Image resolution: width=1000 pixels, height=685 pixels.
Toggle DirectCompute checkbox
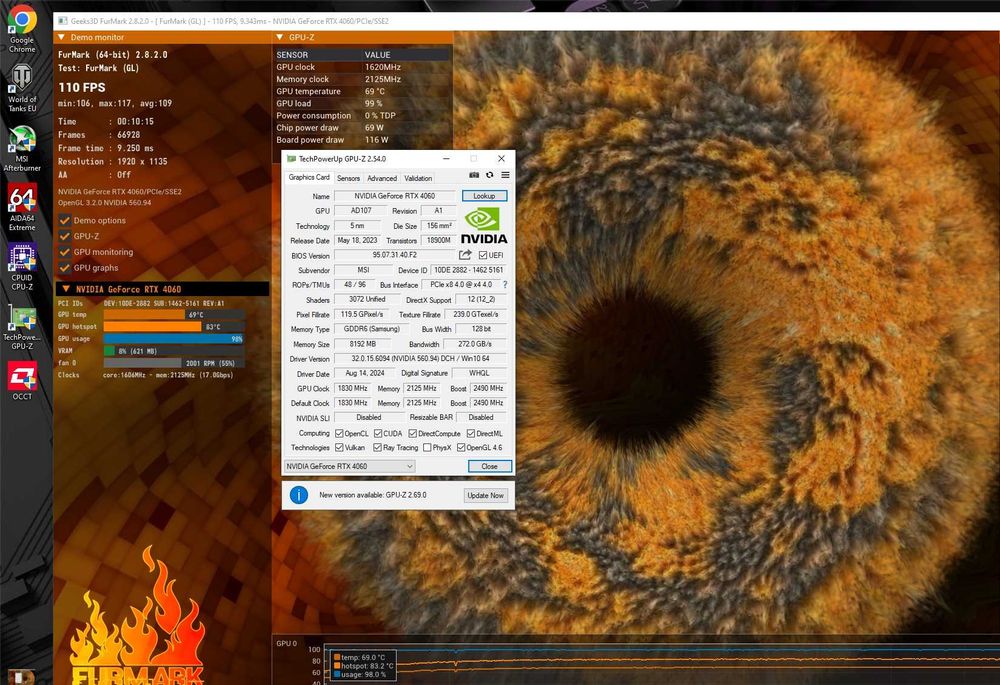click(413, 434)
